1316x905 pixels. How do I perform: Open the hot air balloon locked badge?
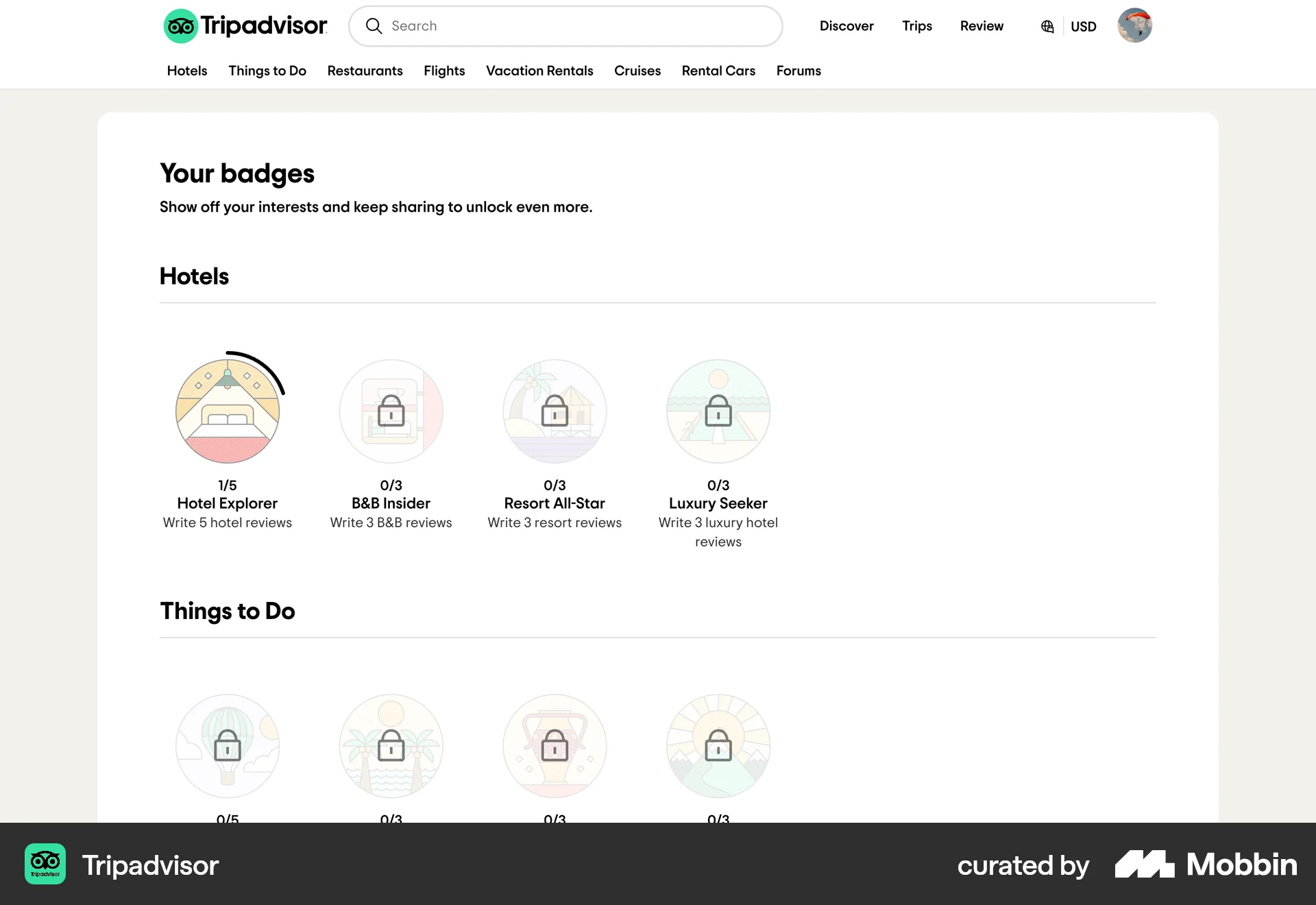pyautogui.click(x=228, y=746)
